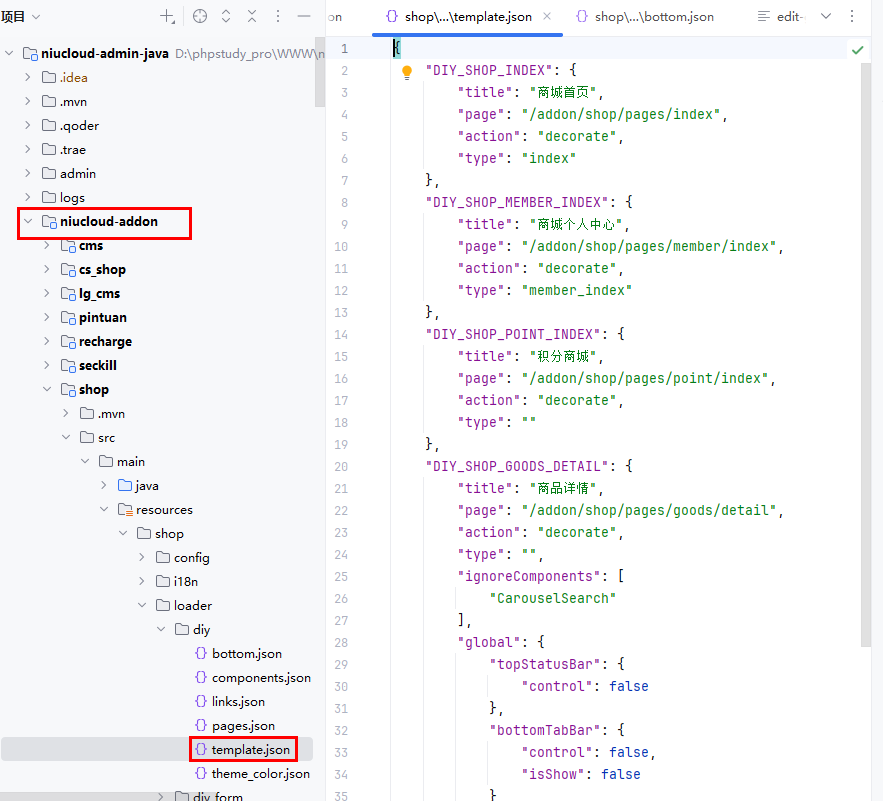The height and width of the screenshot is (801, 883).
Task: Select theme_color.json file in tree
Action: (260, 774)
